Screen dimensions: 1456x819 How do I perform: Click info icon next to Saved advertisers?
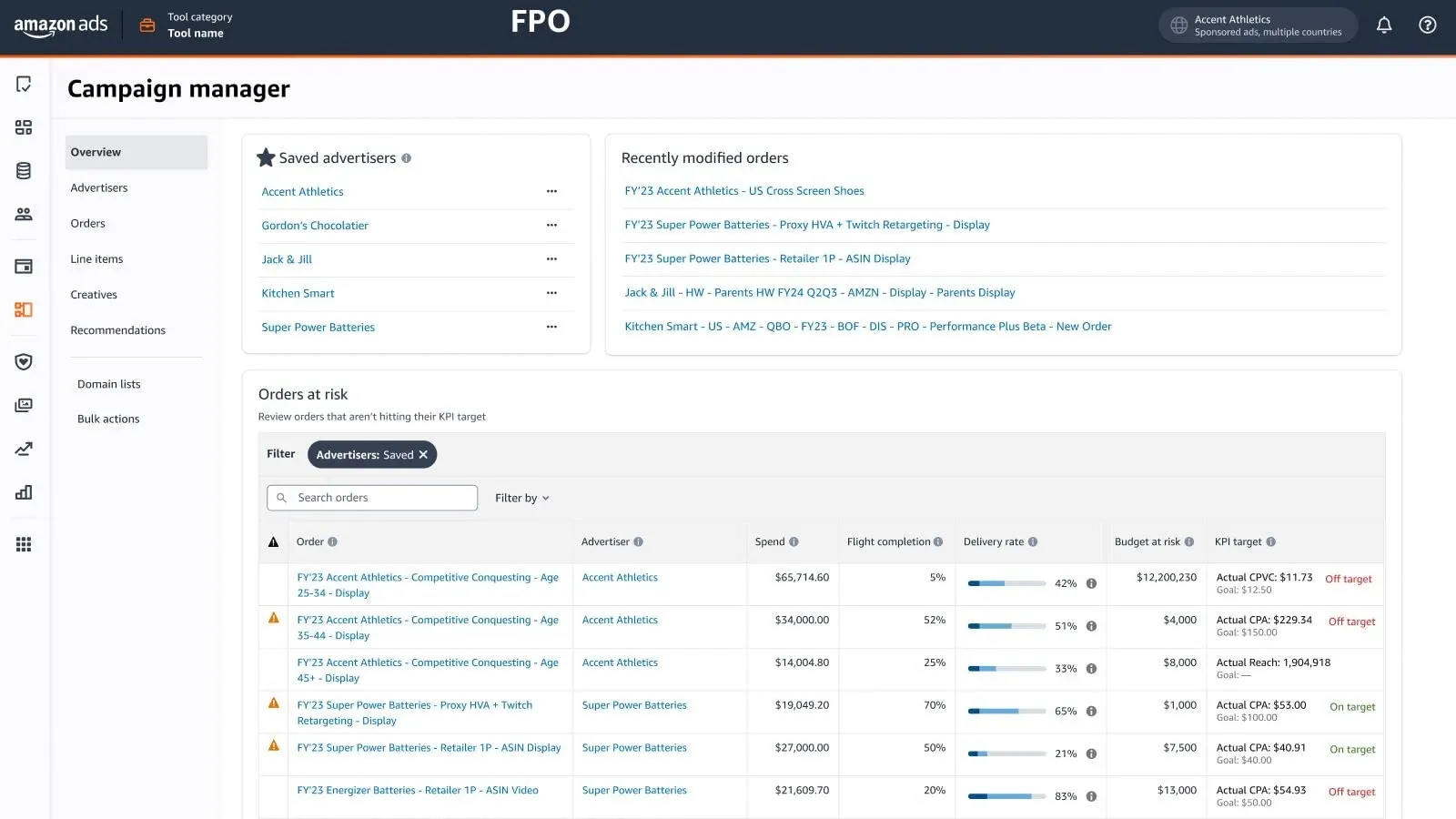[406, 158]
